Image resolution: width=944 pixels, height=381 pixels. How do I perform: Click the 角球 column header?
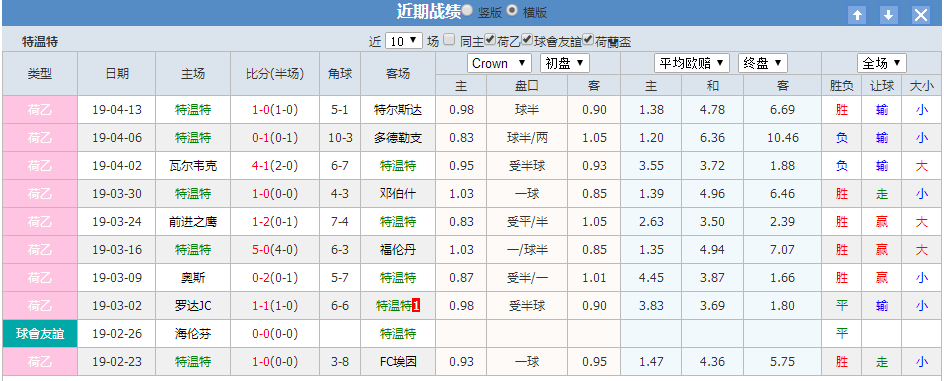[340, 74]
